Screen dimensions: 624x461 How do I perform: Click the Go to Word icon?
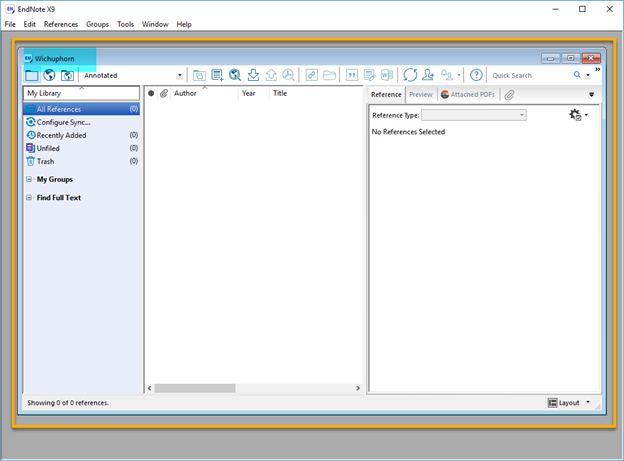(x=386, y=75)
